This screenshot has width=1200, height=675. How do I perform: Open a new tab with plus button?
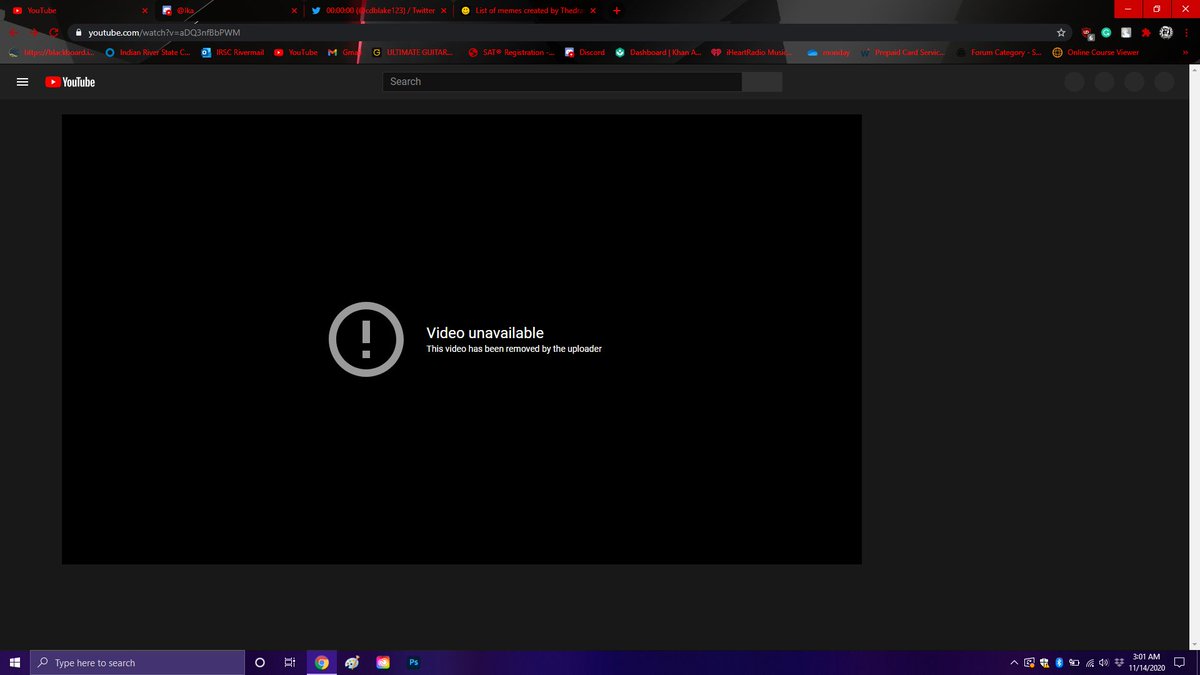(x=616, y=10)
